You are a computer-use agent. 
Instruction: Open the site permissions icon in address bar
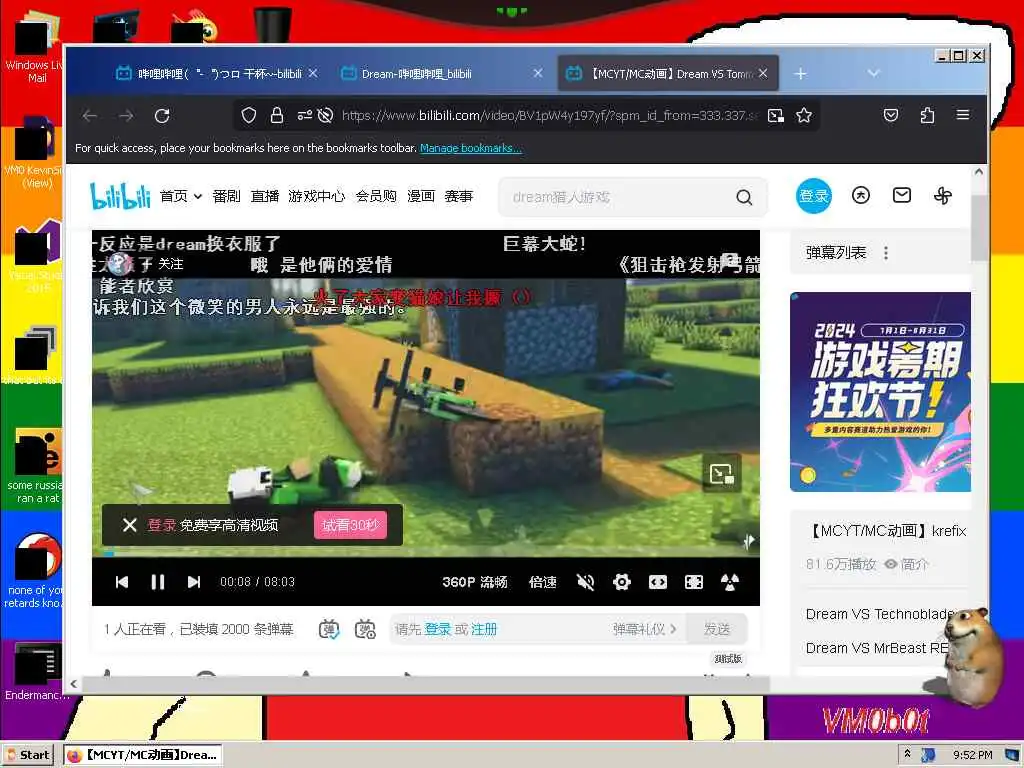tap(304, 116)
